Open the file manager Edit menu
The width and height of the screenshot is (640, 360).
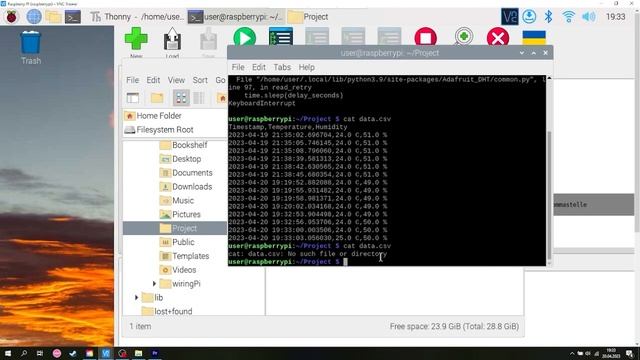point(153,80)
